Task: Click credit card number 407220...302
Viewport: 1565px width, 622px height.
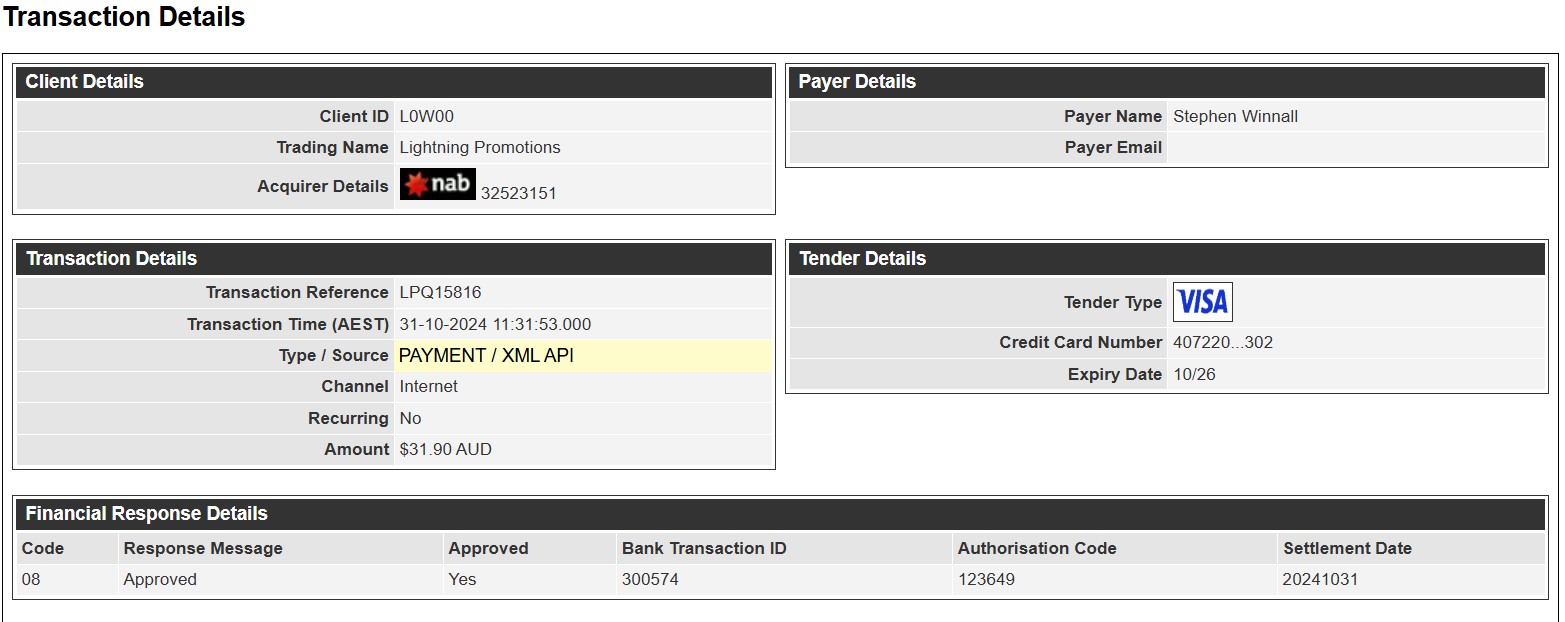Action: coord(1223,342)
